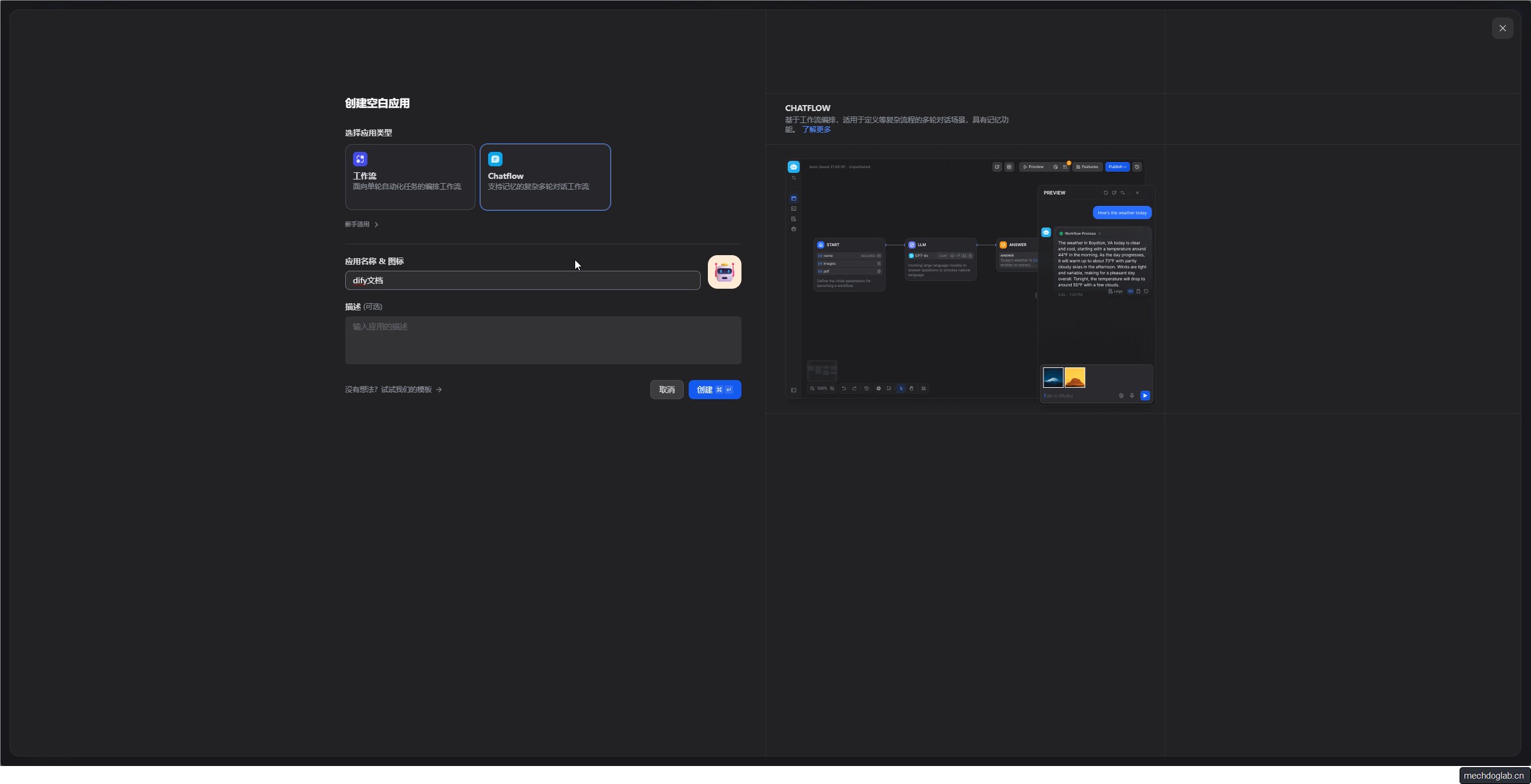Viewport: 1531px width, 784px height.
Task: Click the purple 工作流 type icon
Action: point(360,159)
